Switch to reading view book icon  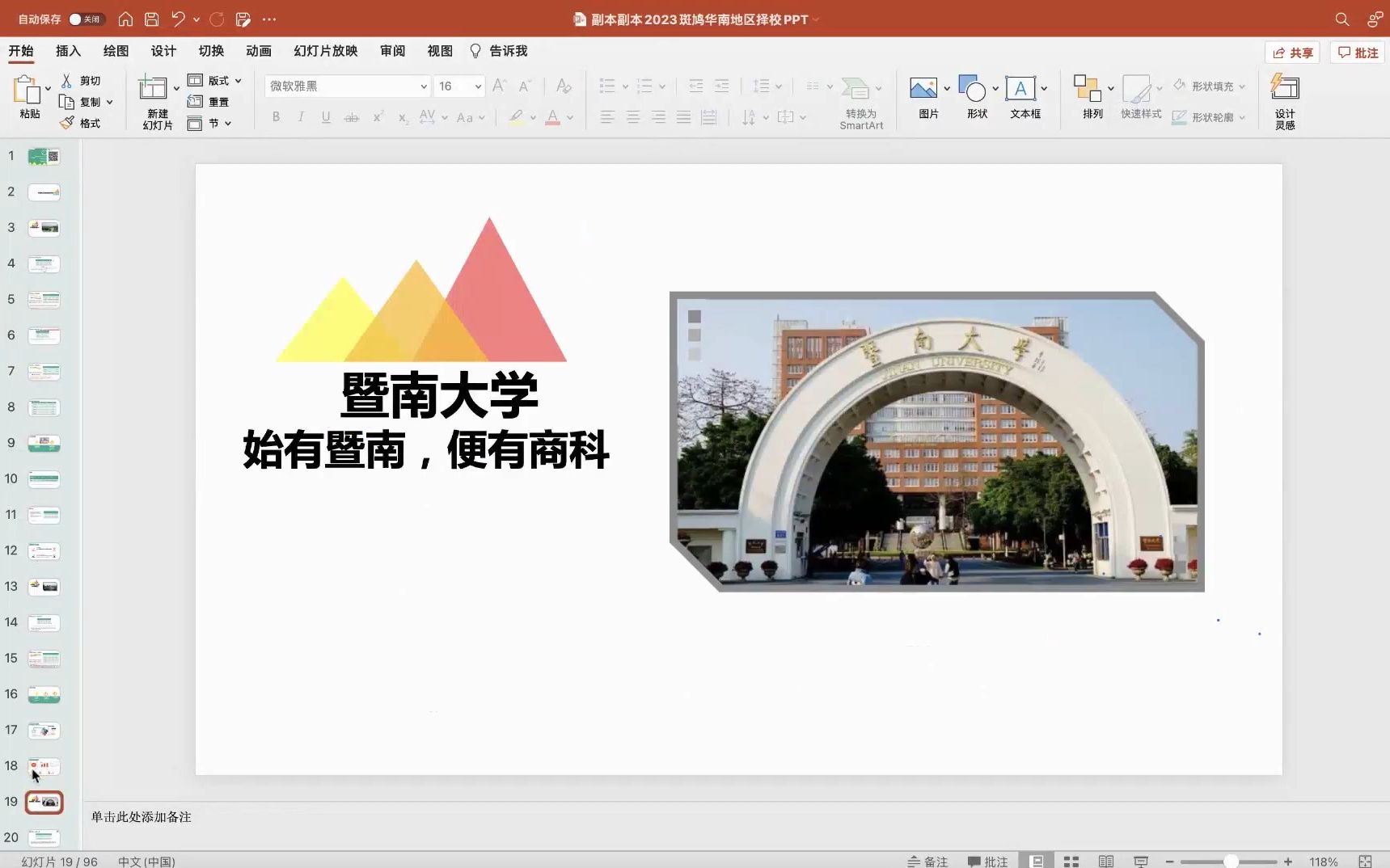[1106, 862]
